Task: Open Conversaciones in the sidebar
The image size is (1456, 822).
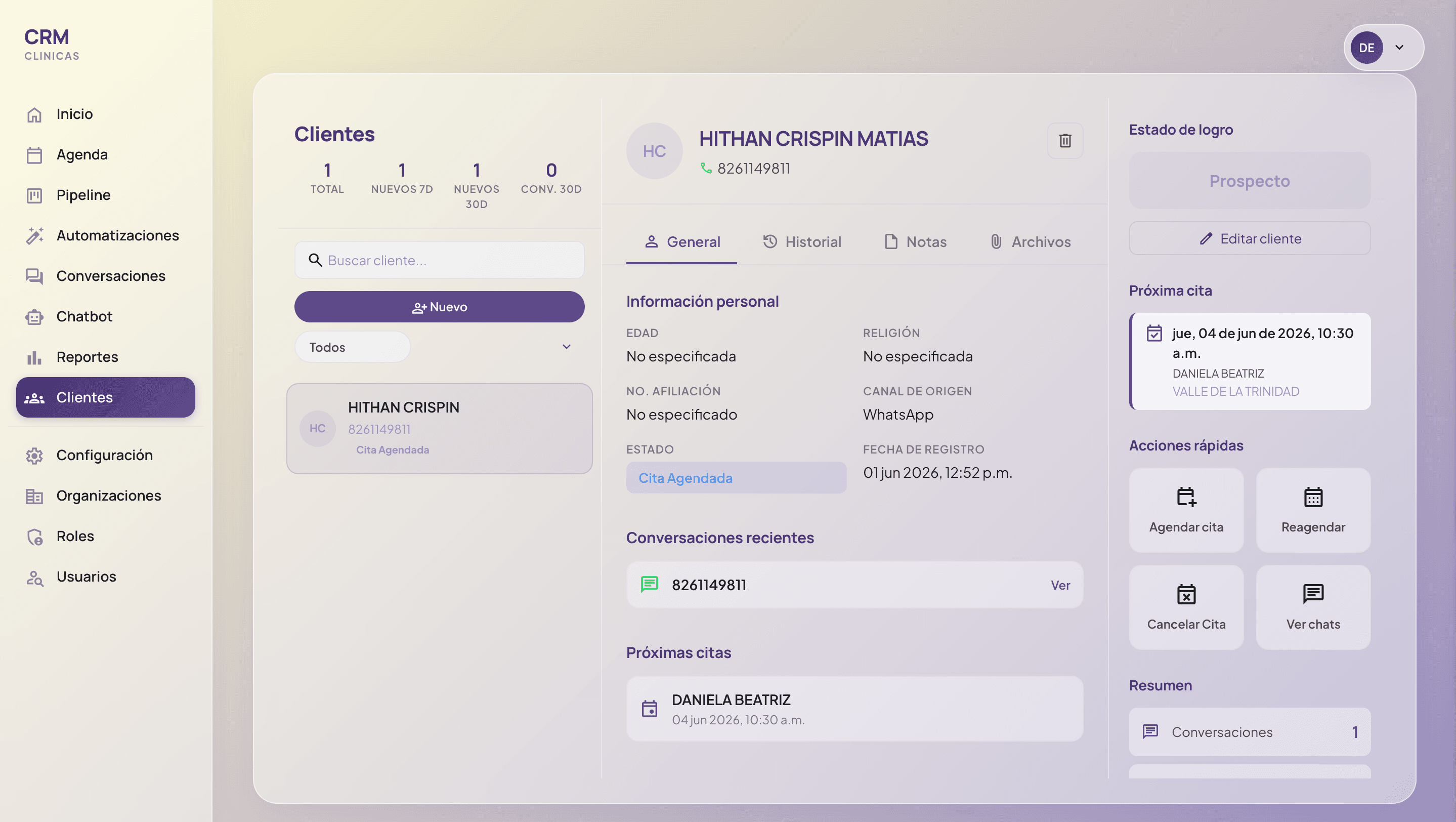Action: click(111, 276)
